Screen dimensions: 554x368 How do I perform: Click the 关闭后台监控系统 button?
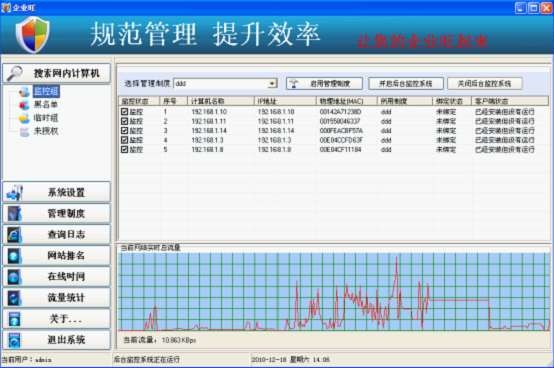484,84
